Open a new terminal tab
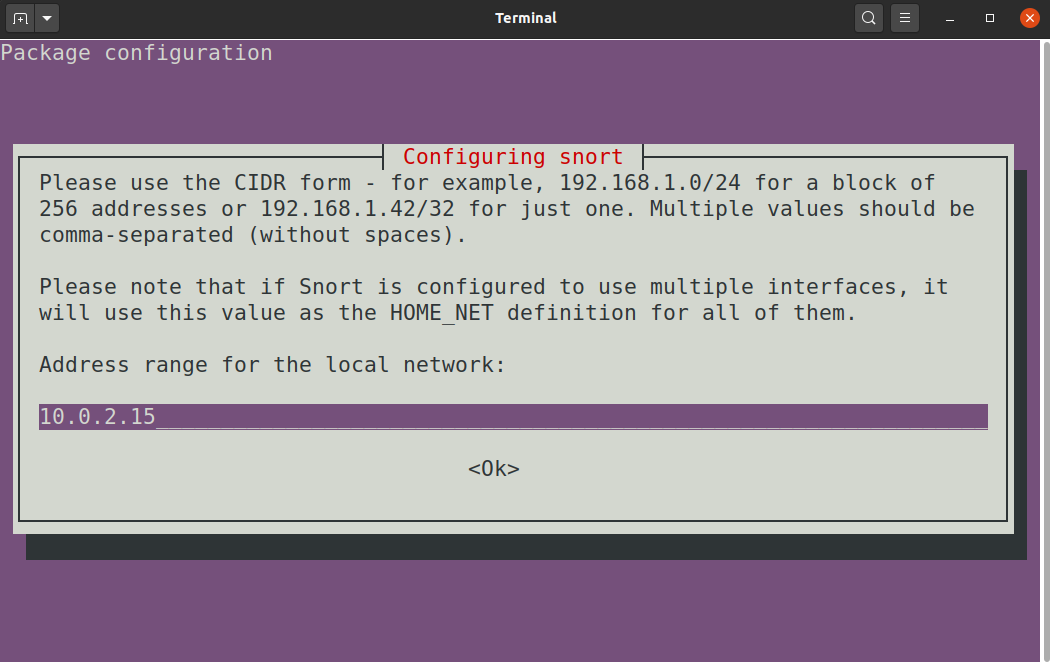 tap(20, 18)
